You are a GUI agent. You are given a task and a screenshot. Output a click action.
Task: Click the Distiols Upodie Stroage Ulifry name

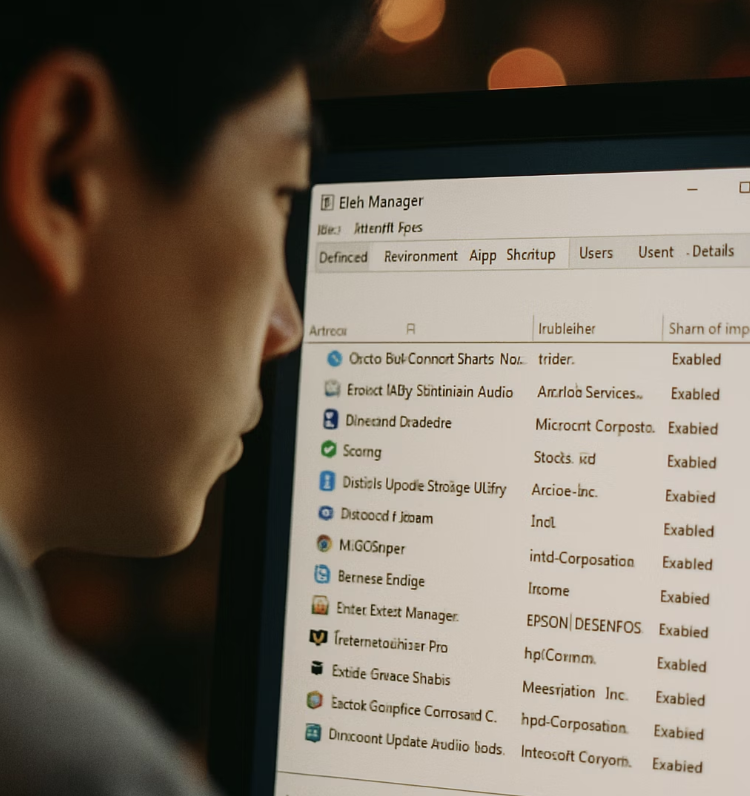tap(424, 486)
